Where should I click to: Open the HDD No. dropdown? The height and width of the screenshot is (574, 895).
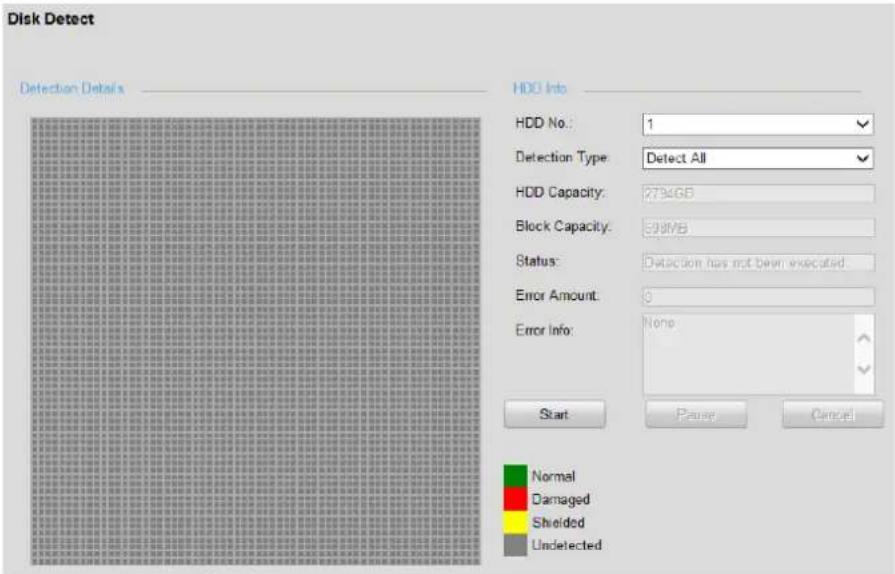click(x=757, y=124)
